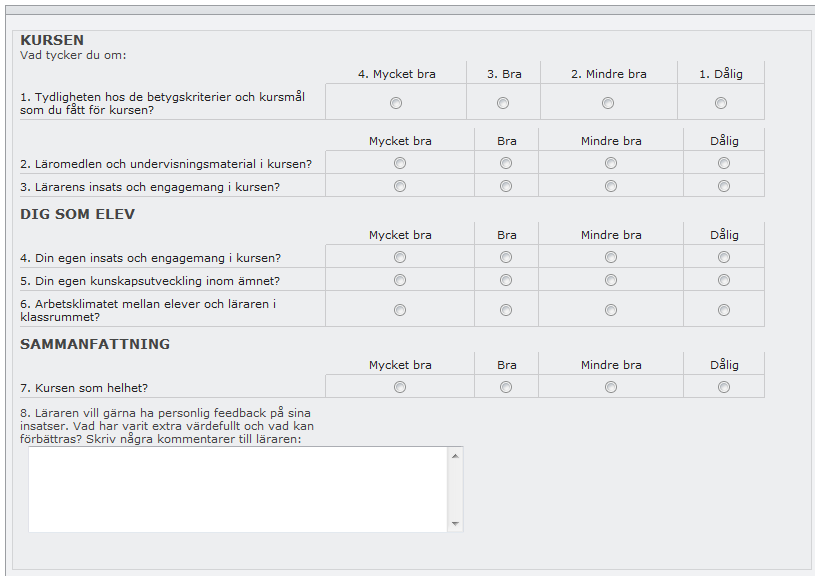Pick "Mycket bra" for Din egen insats
Viewport: 815px width, 576px height.
[400, 258]
